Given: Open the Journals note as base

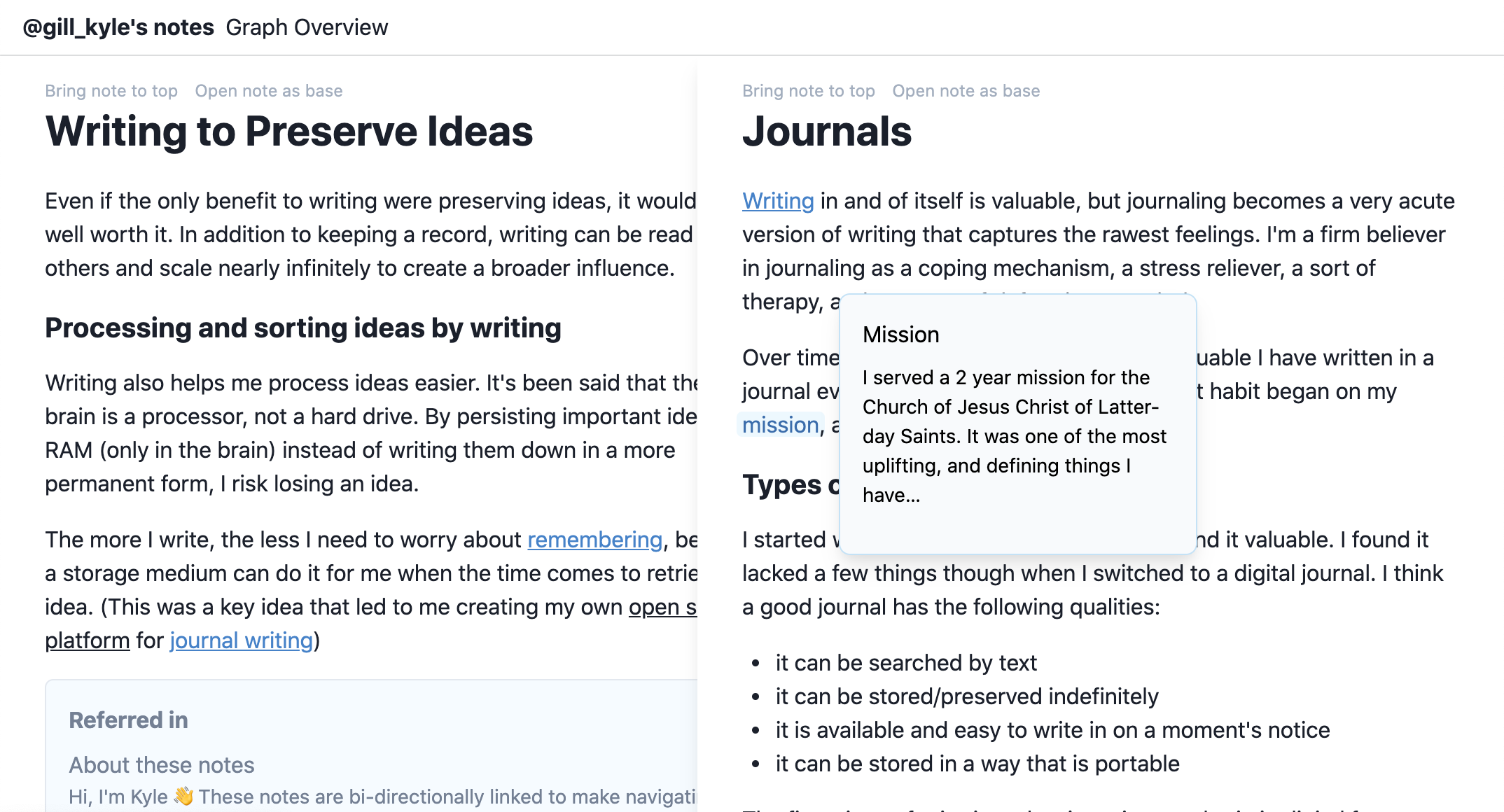Looking at the screenshot, I should 966,91.
